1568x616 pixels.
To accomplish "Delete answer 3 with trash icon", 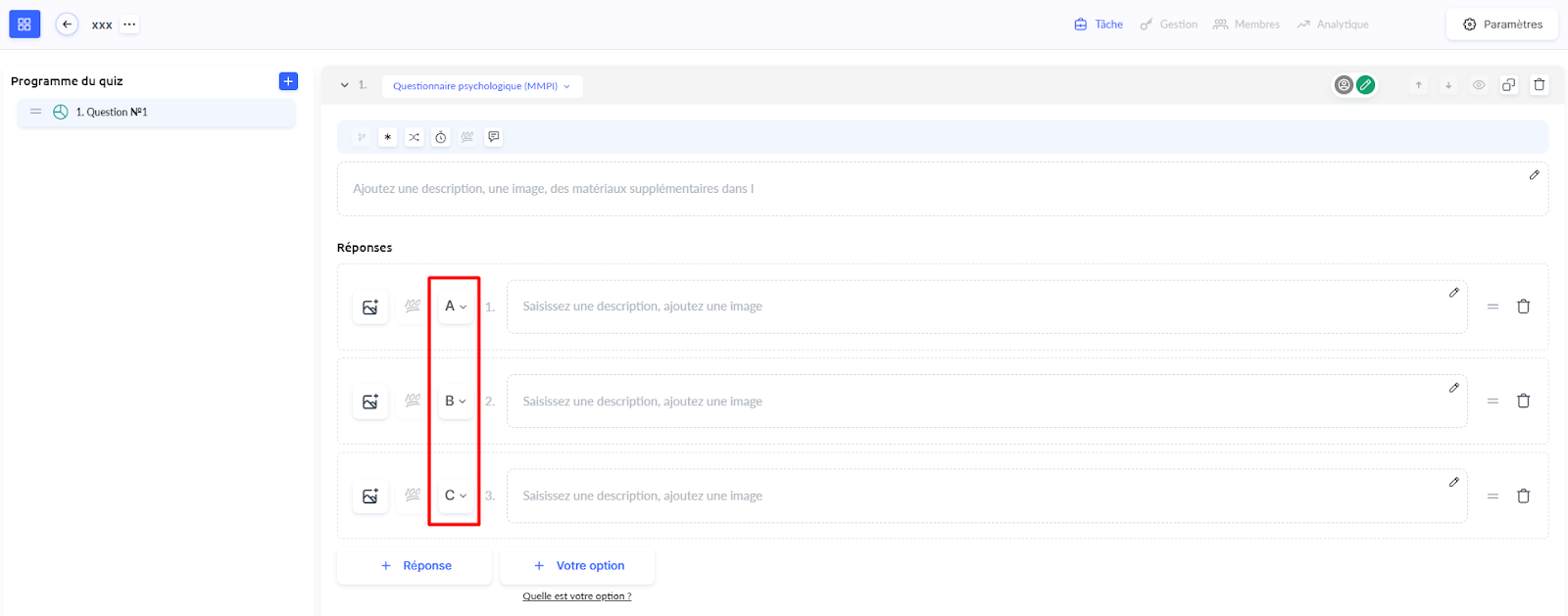I will pos(1523,497).
